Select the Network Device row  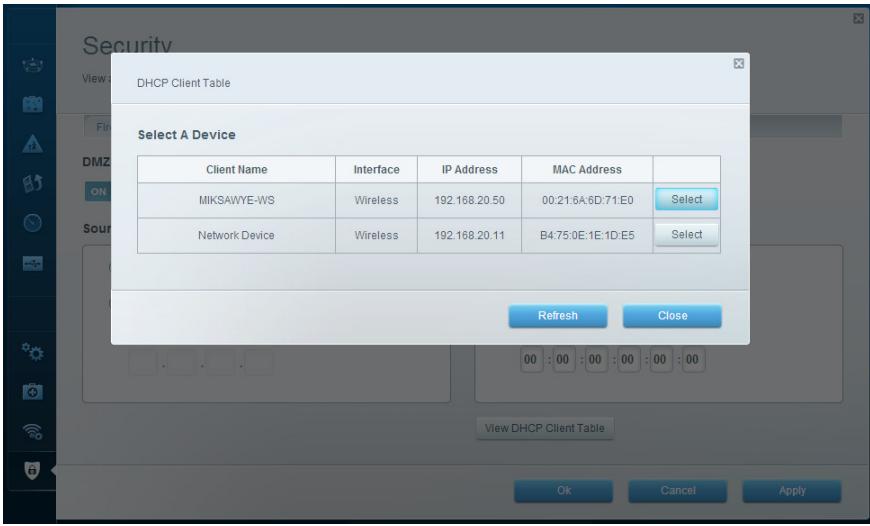[x=686, y=235]
